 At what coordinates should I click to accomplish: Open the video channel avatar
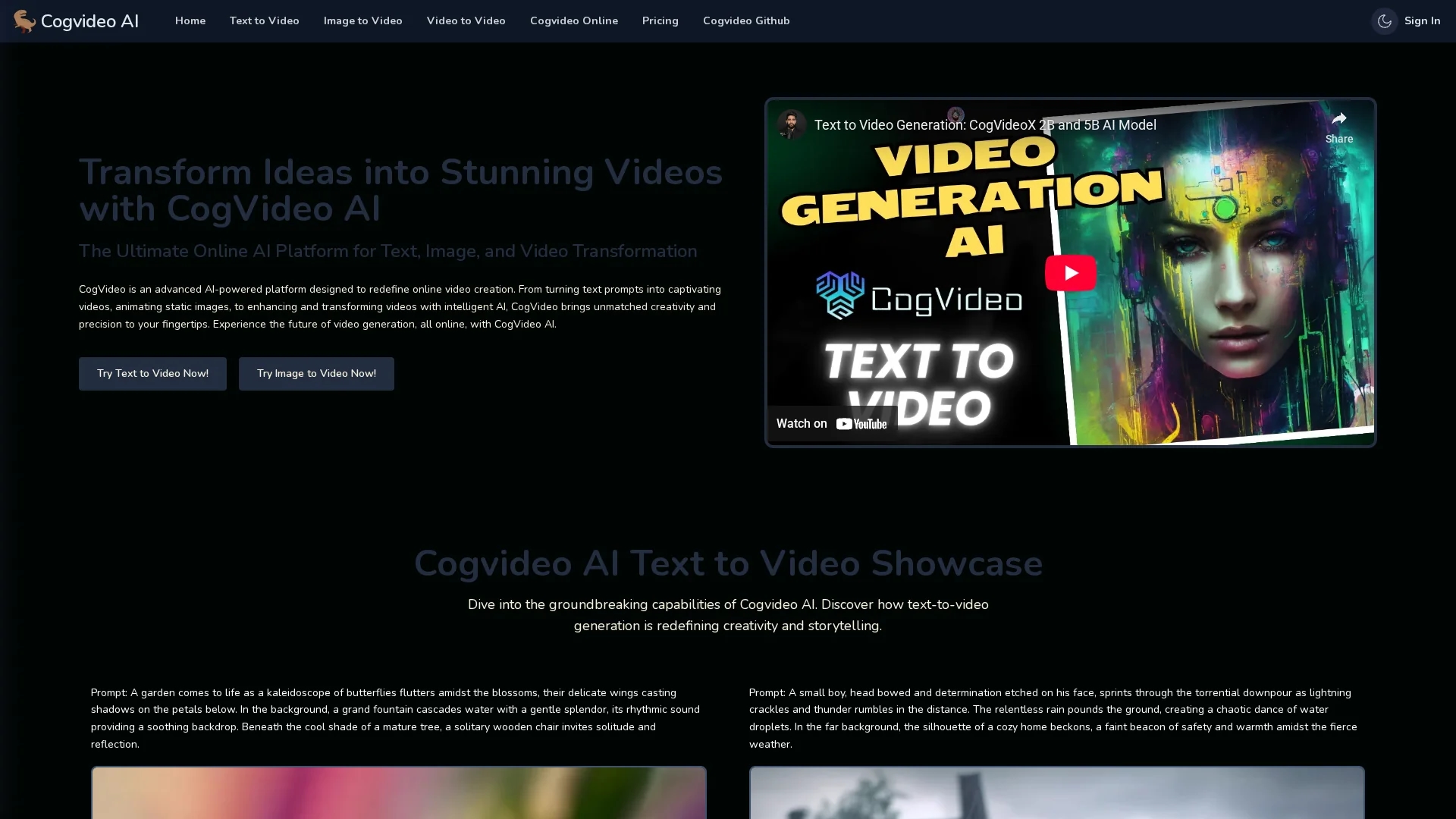coord(791,124)
